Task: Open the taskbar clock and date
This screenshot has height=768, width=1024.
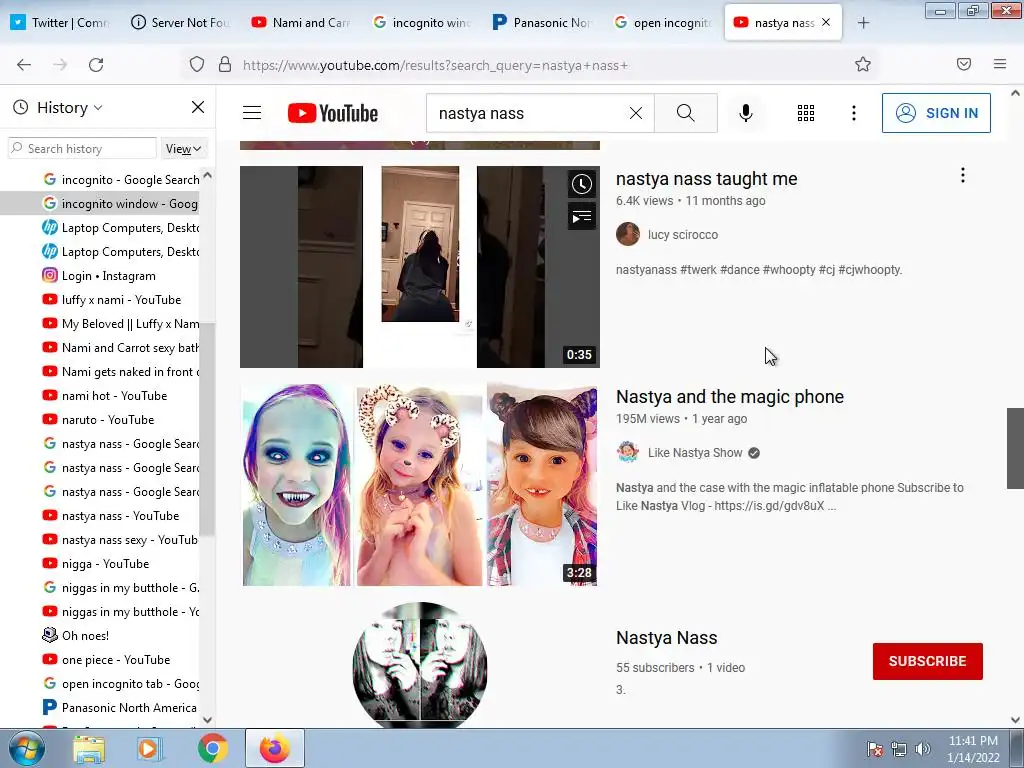Action: click(973, 749)
